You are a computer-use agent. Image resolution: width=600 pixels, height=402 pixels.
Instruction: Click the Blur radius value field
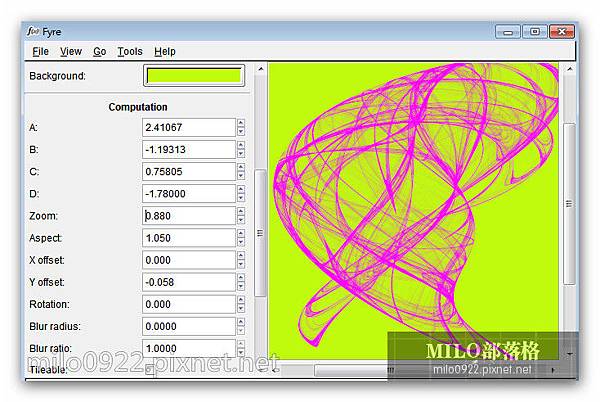pos(189,326)
